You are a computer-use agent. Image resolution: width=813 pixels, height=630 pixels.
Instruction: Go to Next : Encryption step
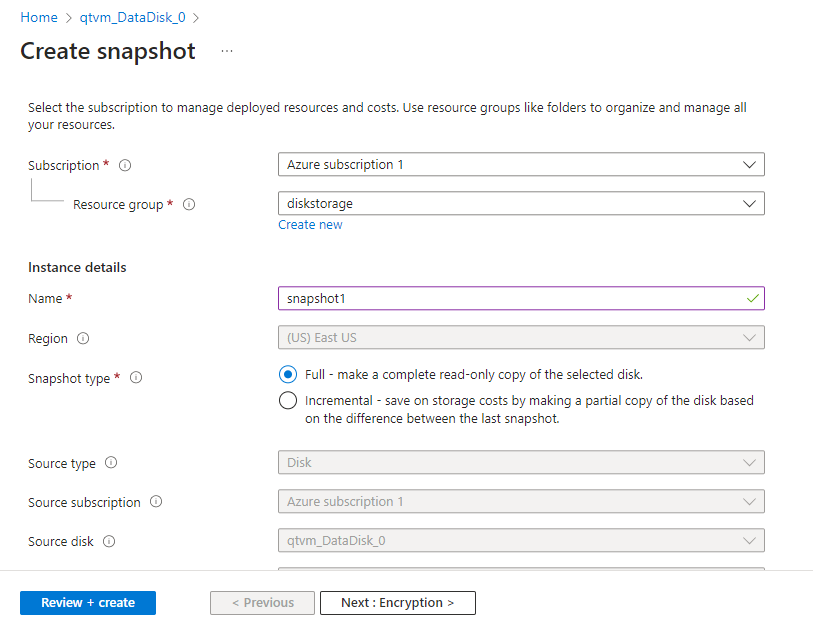click(x=398, y=603)
